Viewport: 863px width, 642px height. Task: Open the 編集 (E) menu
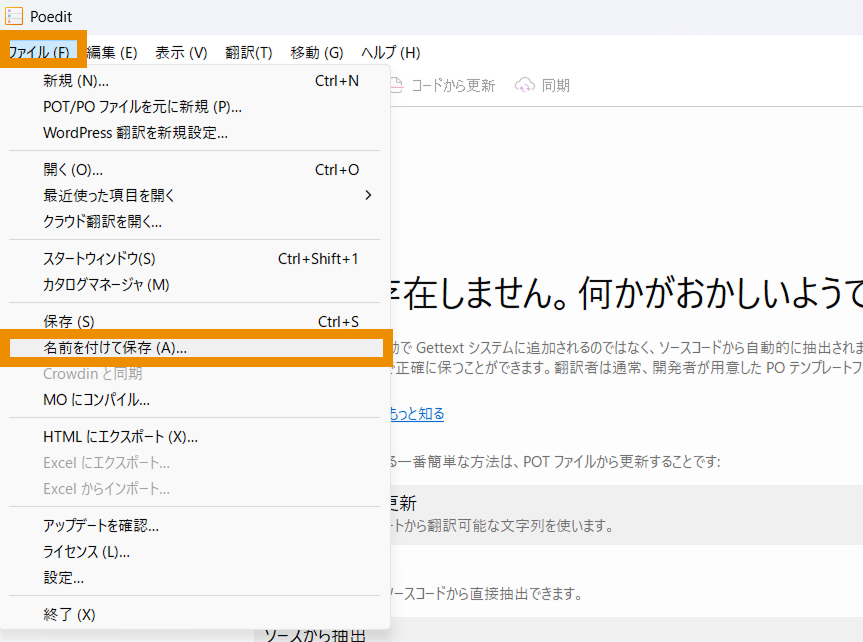(x=112, y=53)
